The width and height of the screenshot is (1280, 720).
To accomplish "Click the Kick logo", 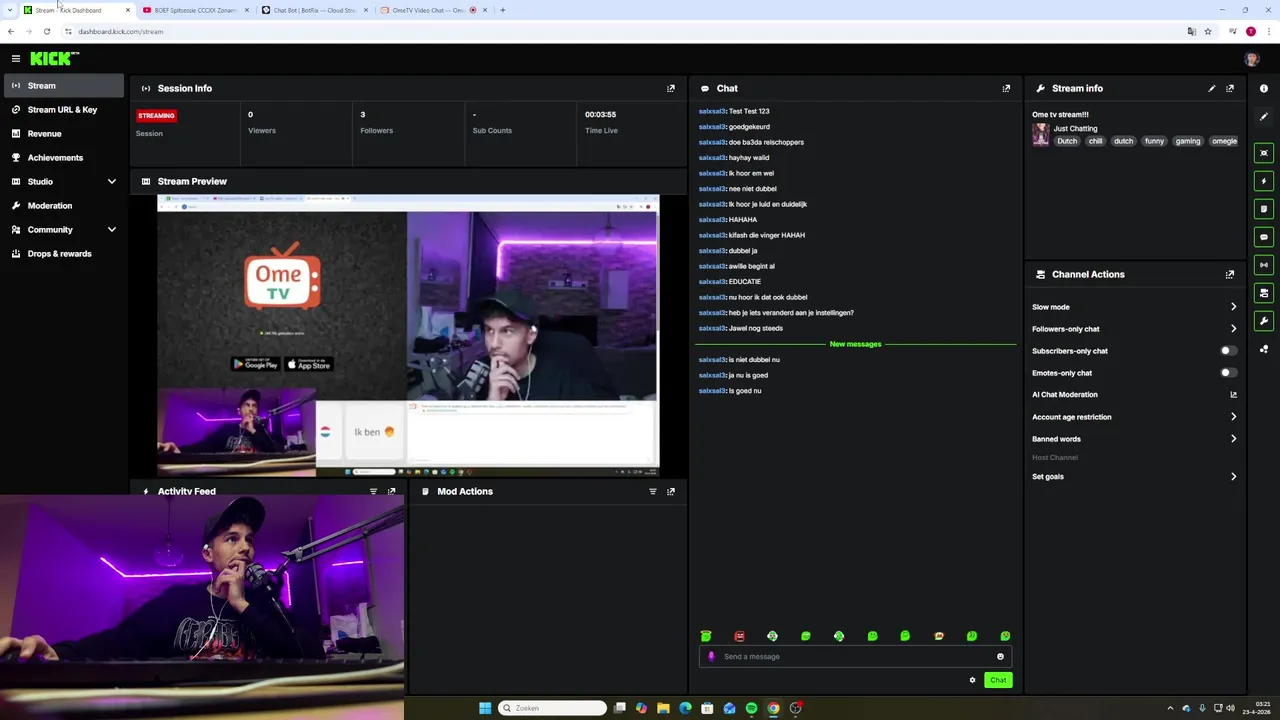I will point(54,59).
